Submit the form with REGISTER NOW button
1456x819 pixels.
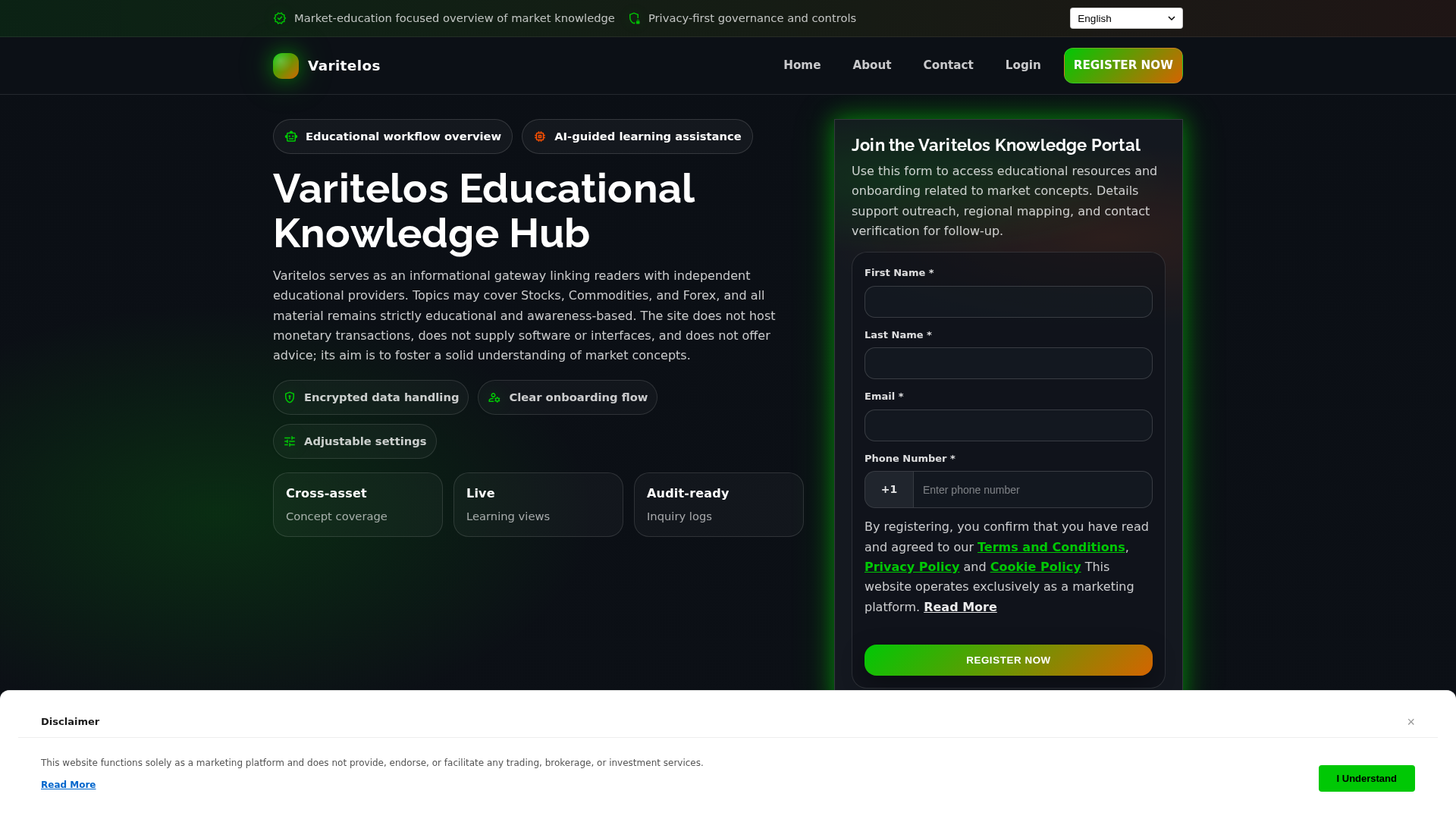[1009, 661]
